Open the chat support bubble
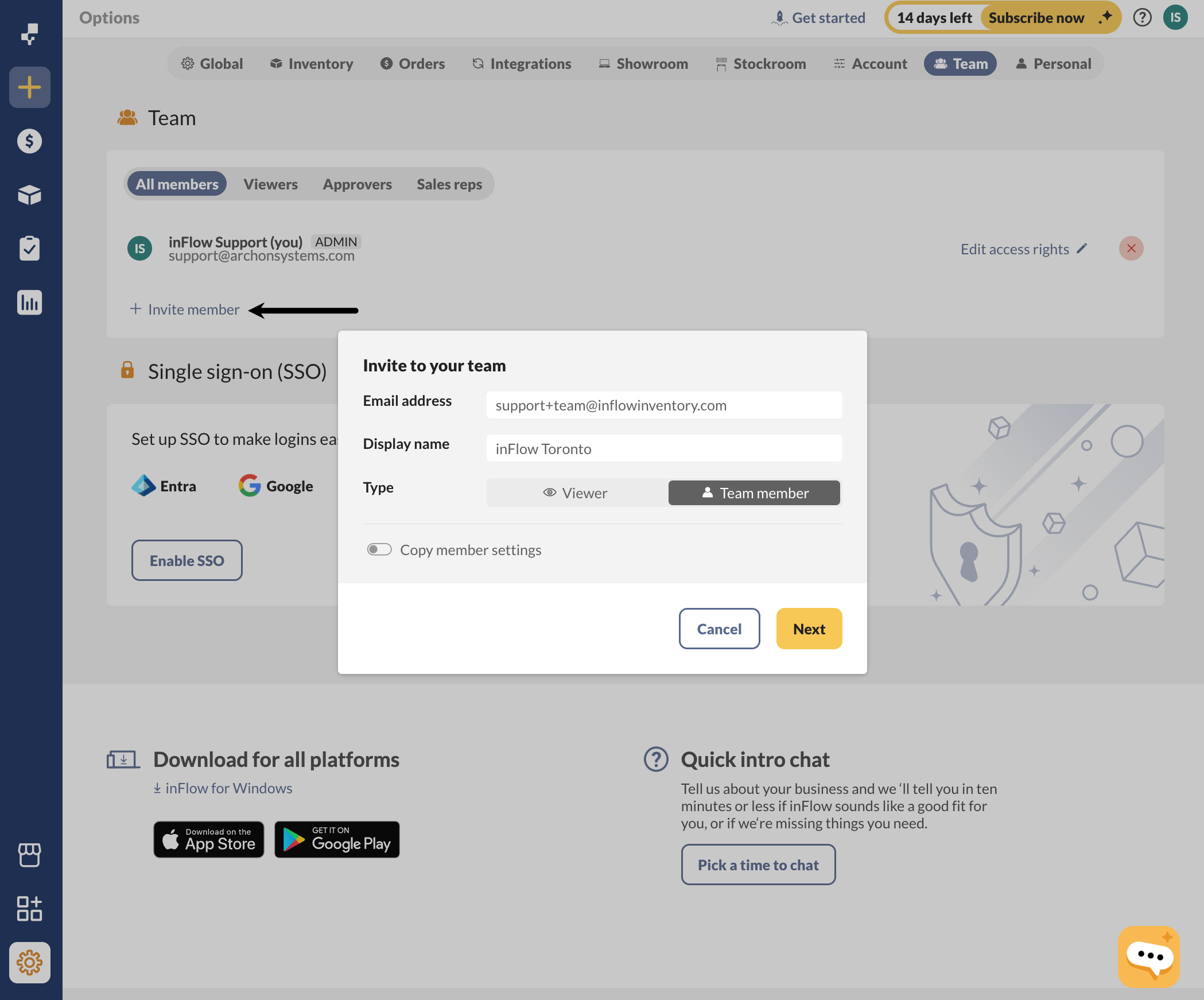 tap(1148, 957)
